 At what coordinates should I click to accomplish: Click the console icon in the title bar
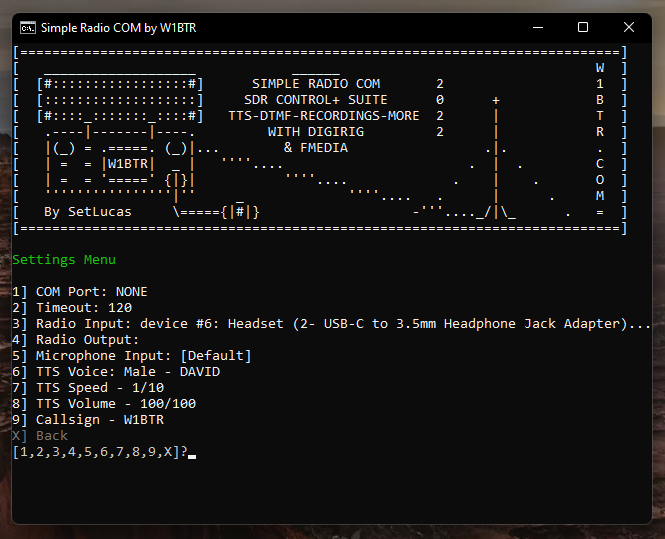point(28,28)
